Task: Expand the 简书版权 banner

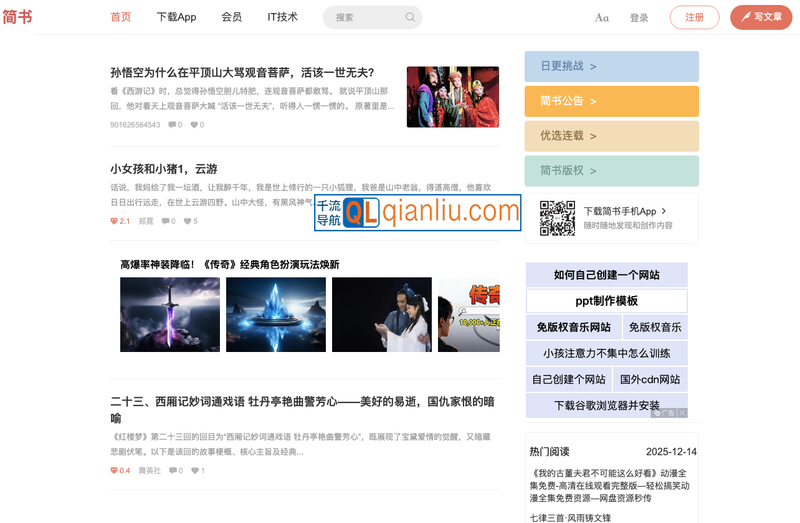Action: [611, 171]
